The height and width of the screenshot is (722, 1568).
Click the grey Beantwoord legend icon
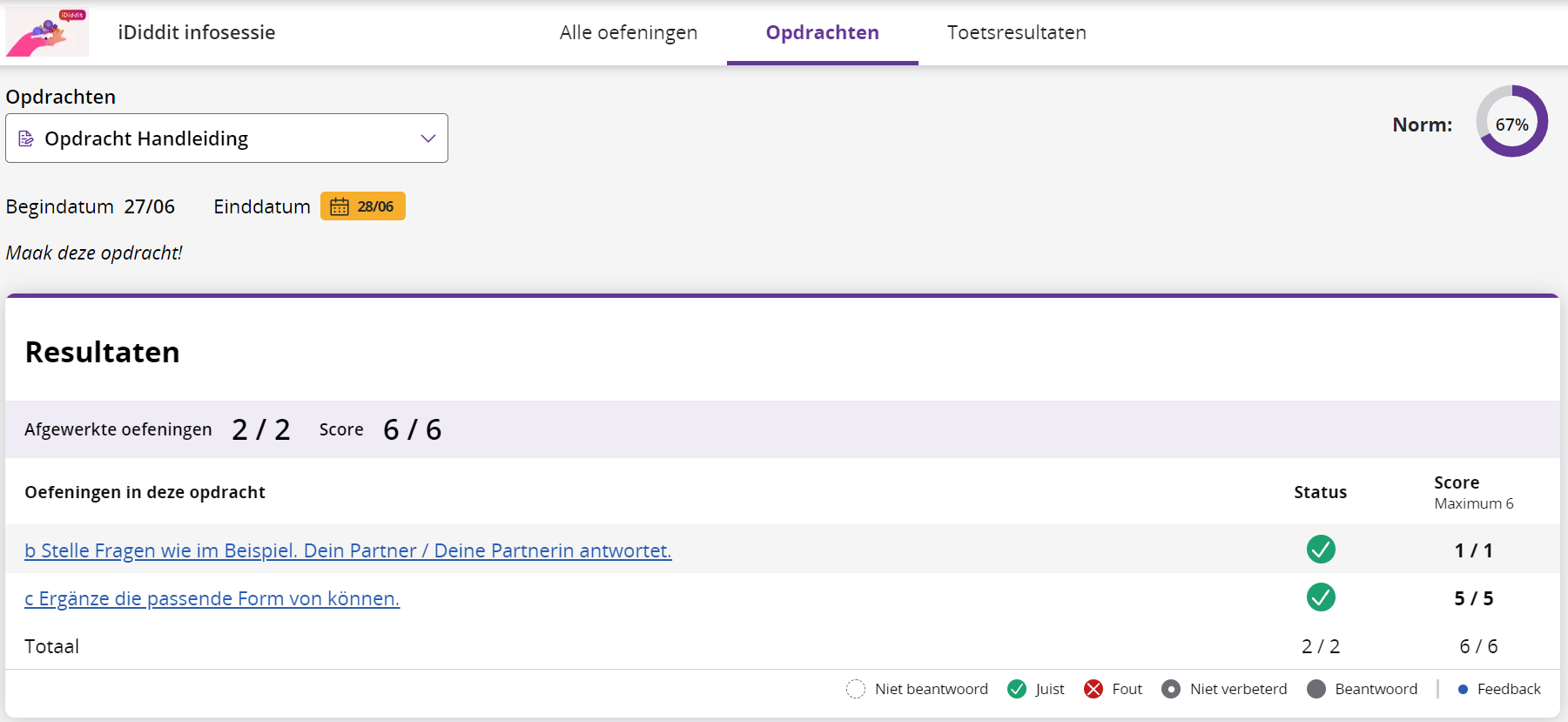pyautogui.click(x=1316, y=689)
